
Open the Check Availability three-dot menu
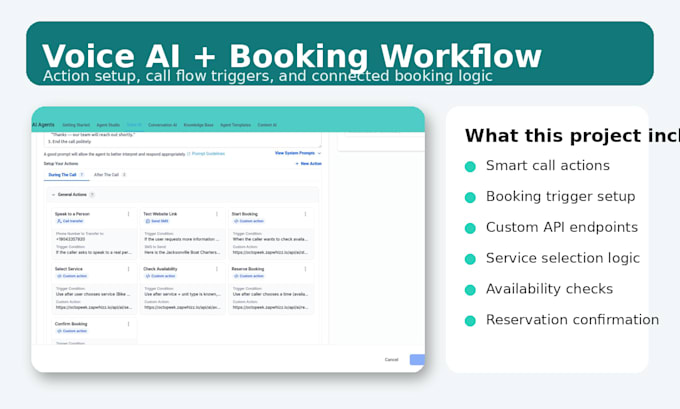tap(217, 269)
